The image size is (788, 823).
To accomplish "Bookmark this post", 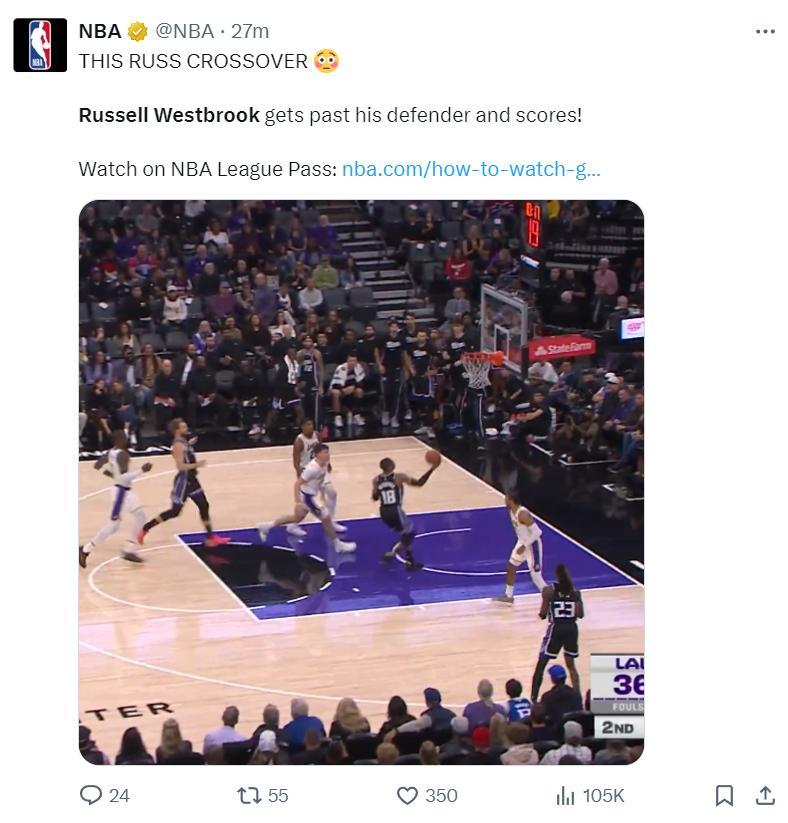I will coord(724,796).
